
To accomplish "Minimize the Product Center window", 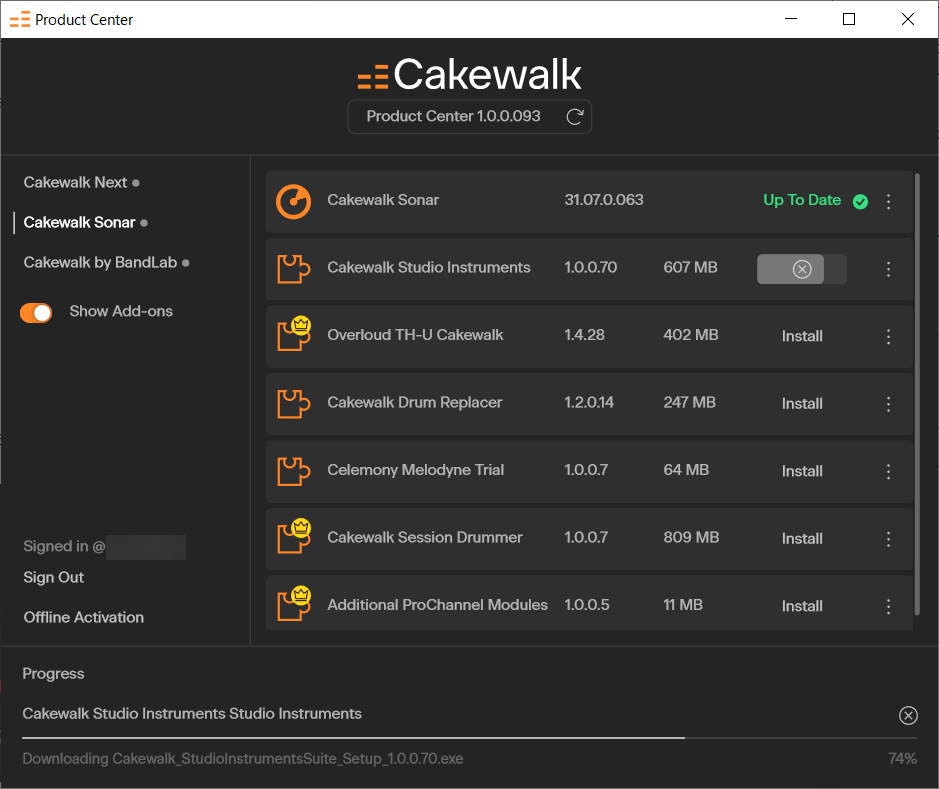I will click(790, 19).
